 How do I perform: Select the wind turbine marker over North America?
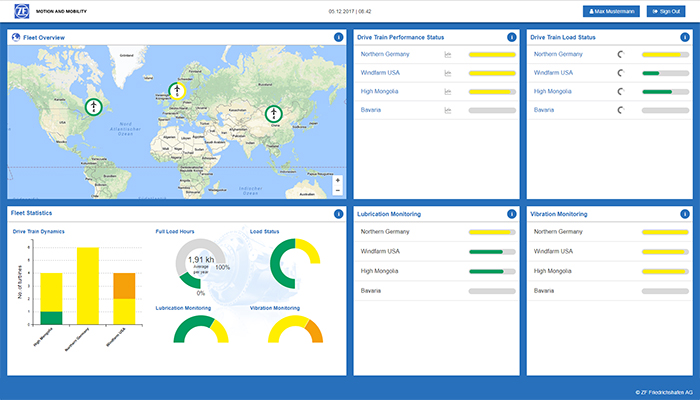(94, 107)
